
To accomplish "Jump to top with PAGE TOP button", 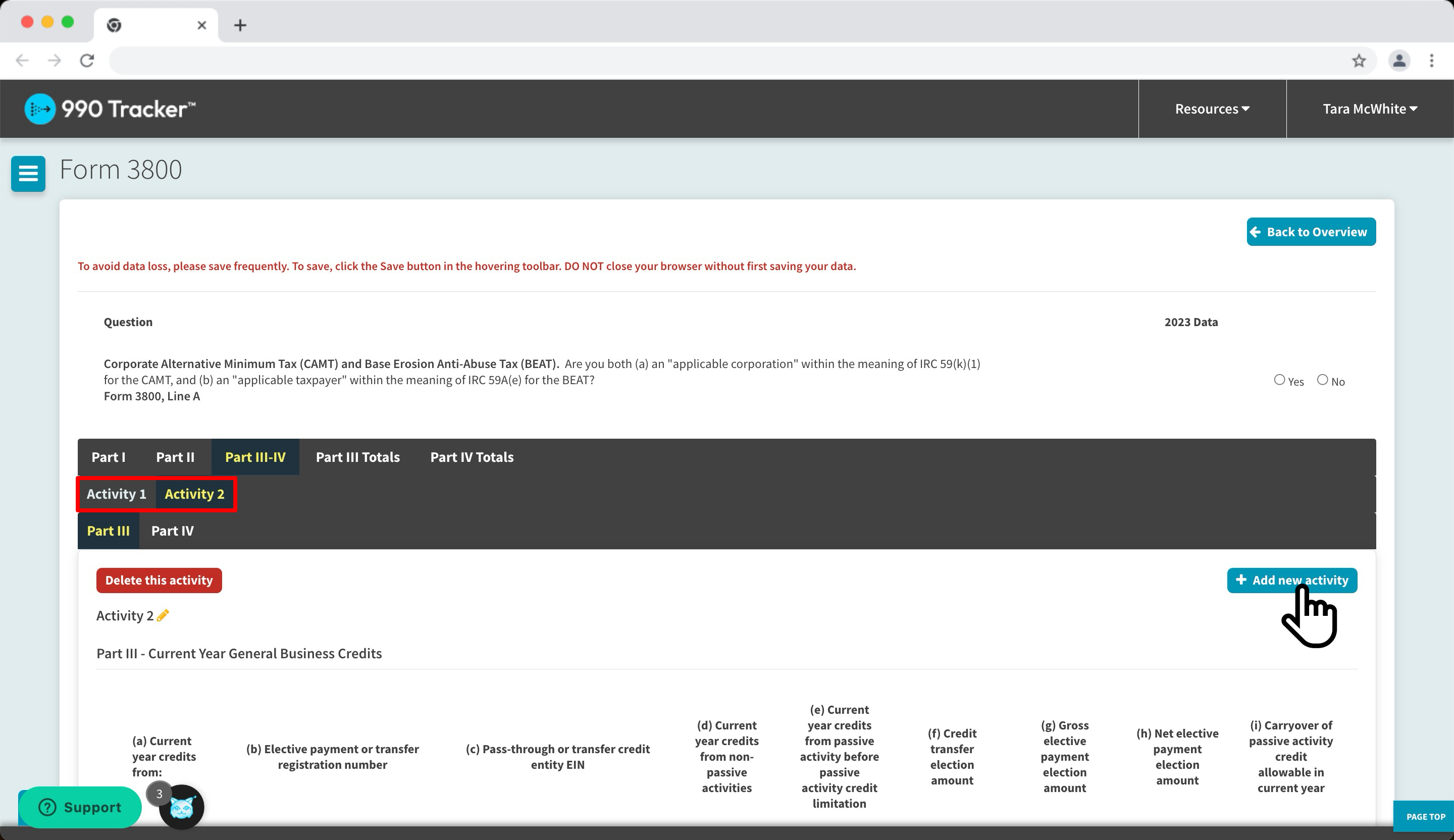I will (1425, 816).
